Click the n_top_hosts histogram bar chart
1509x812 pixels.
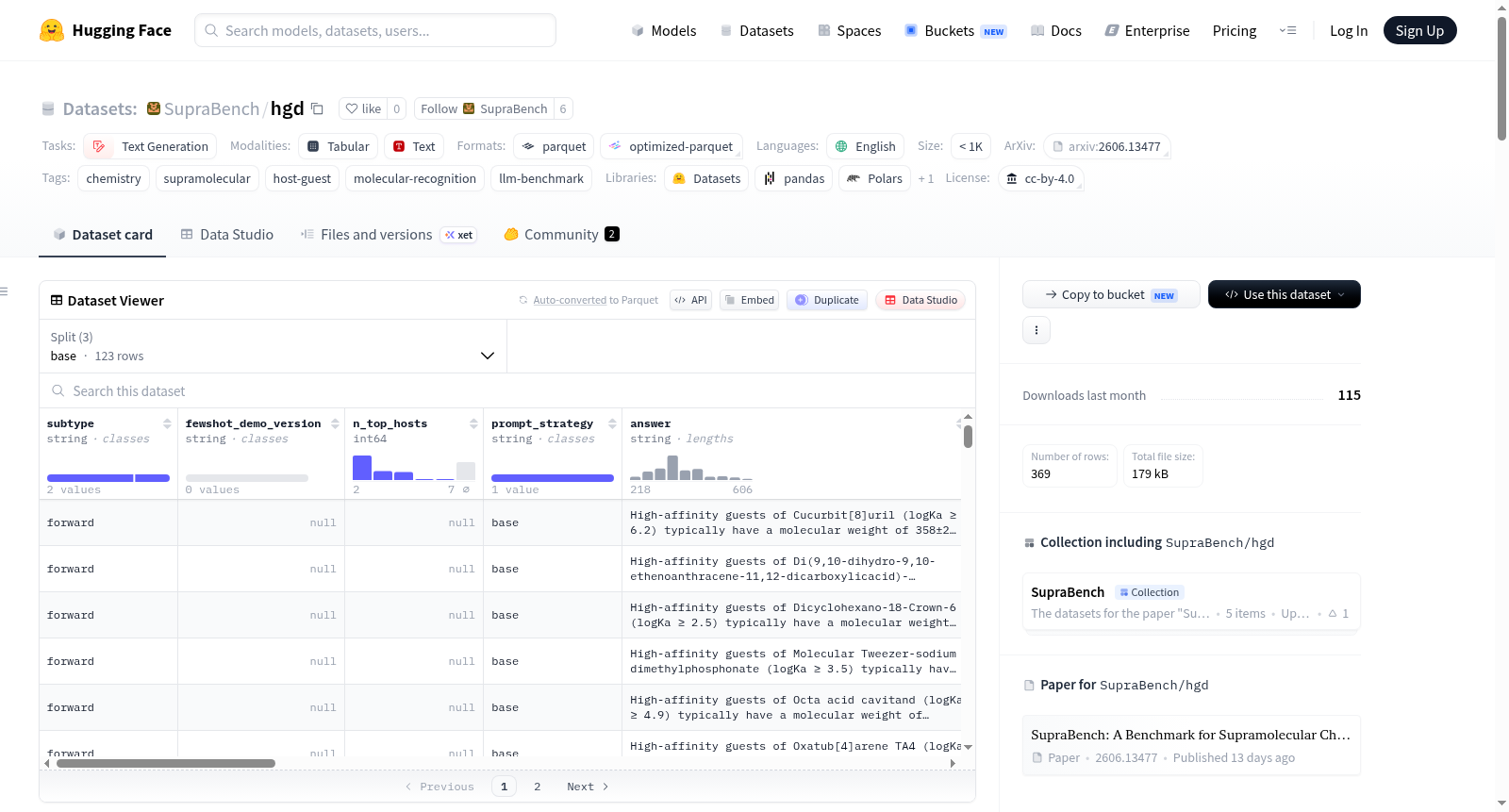tap(413, 468)
